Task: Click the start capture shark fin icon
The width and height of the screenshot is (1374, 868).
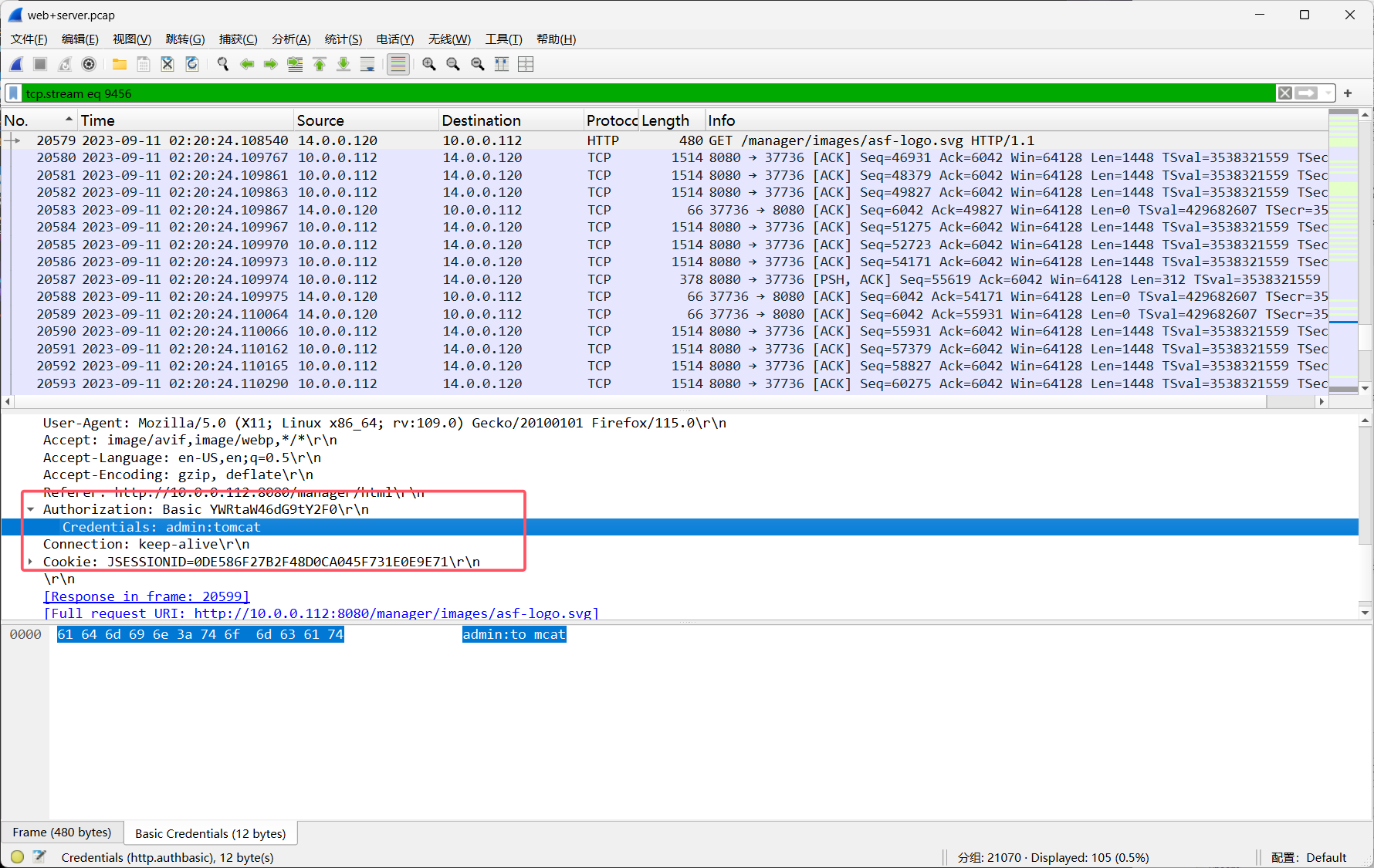Action: 16,64
